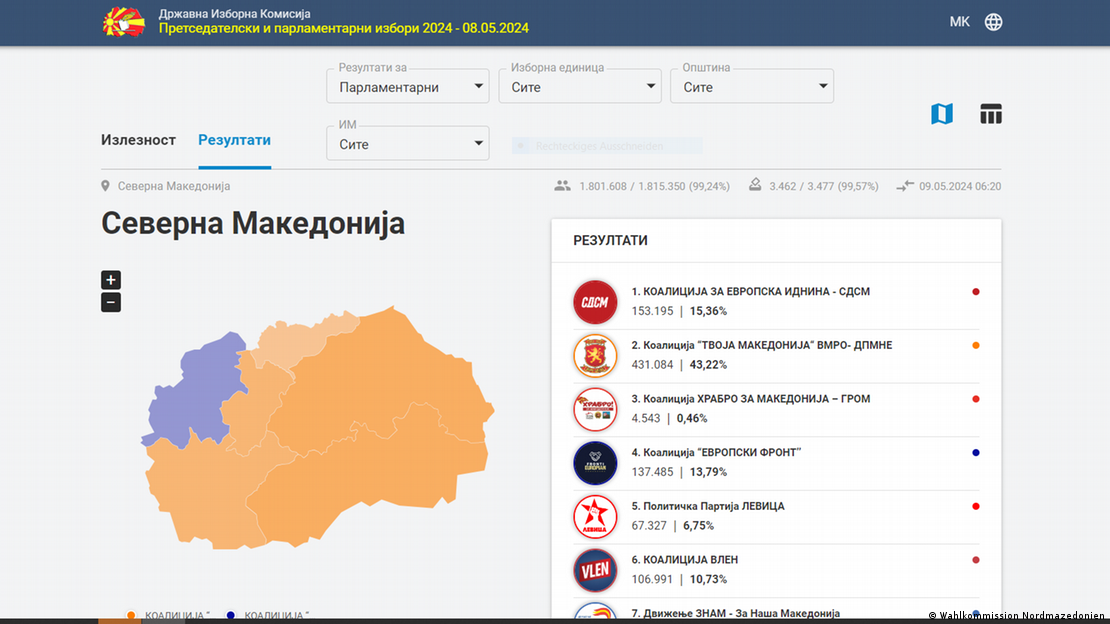Zoom out on the map
The height and width of the screenshot is (624, 1110).
[x=111, y=302]
